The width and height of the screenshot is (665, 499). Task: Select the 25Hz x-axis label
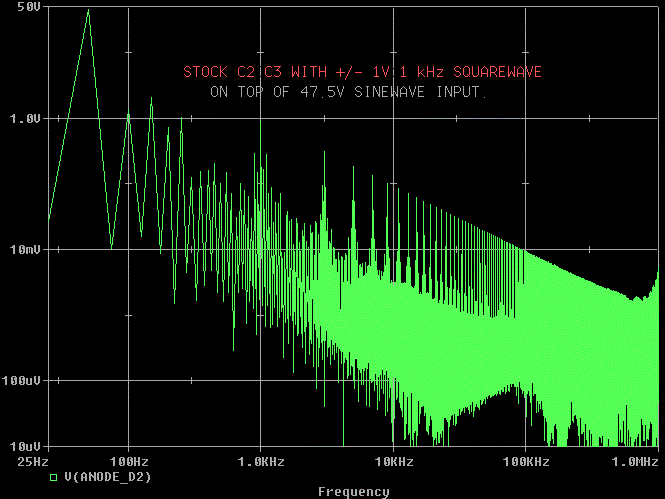coord(33,462)
